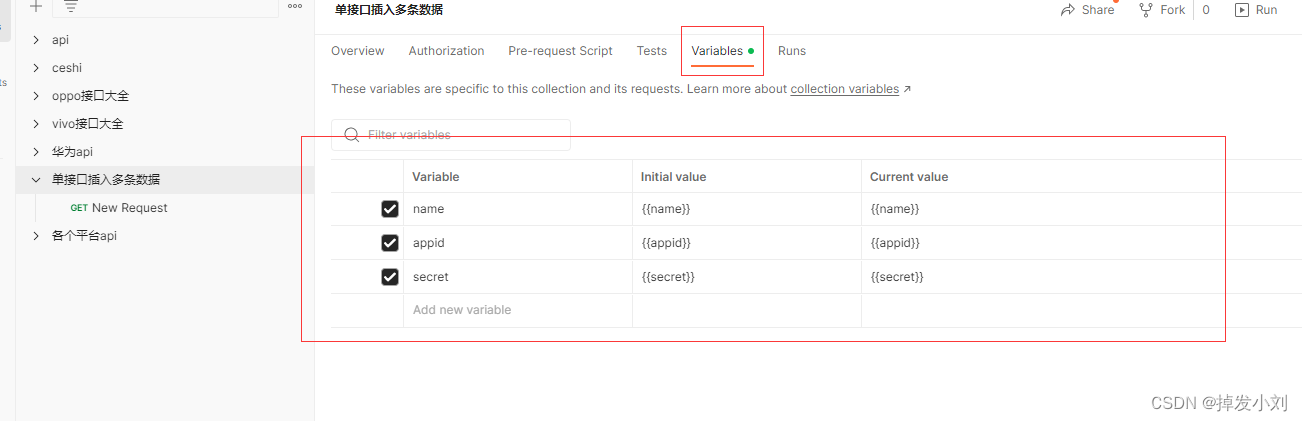Screen dimensions: 1302x421
Task: Click the magnifier icon in Filter variables
Action: coord(351,135)
